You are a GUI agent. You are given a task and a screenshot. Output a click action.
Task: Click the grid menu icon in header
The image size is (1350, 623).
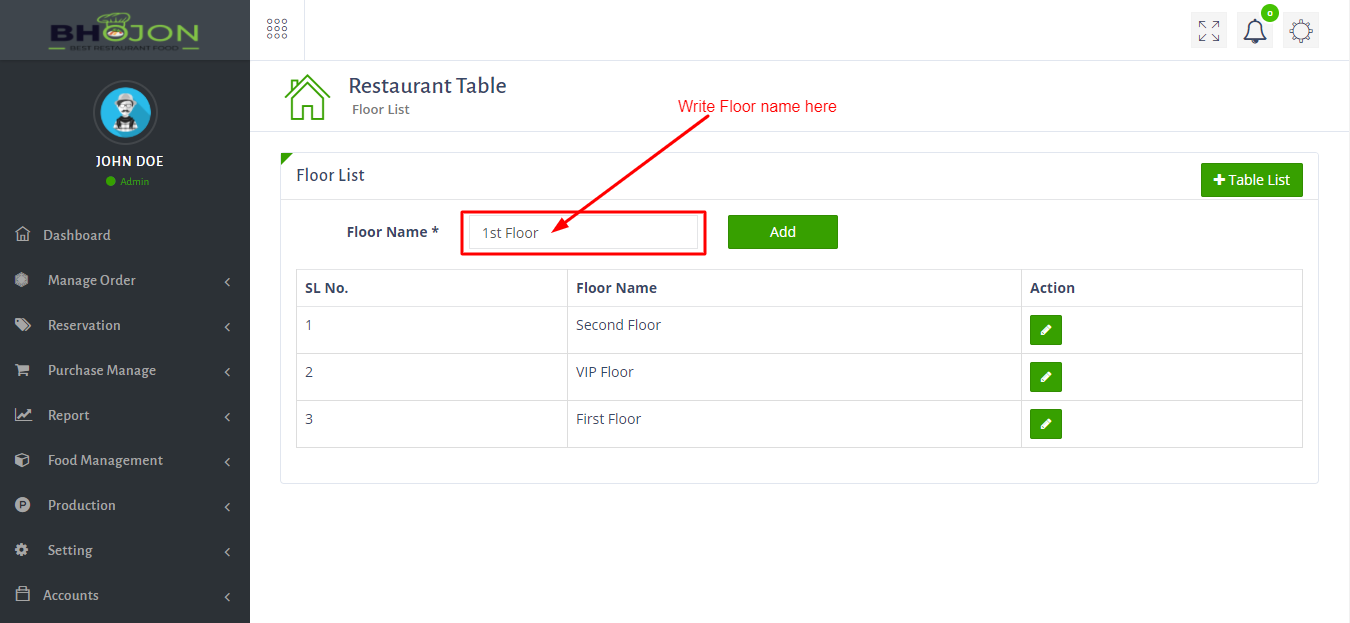click(277, 29)
